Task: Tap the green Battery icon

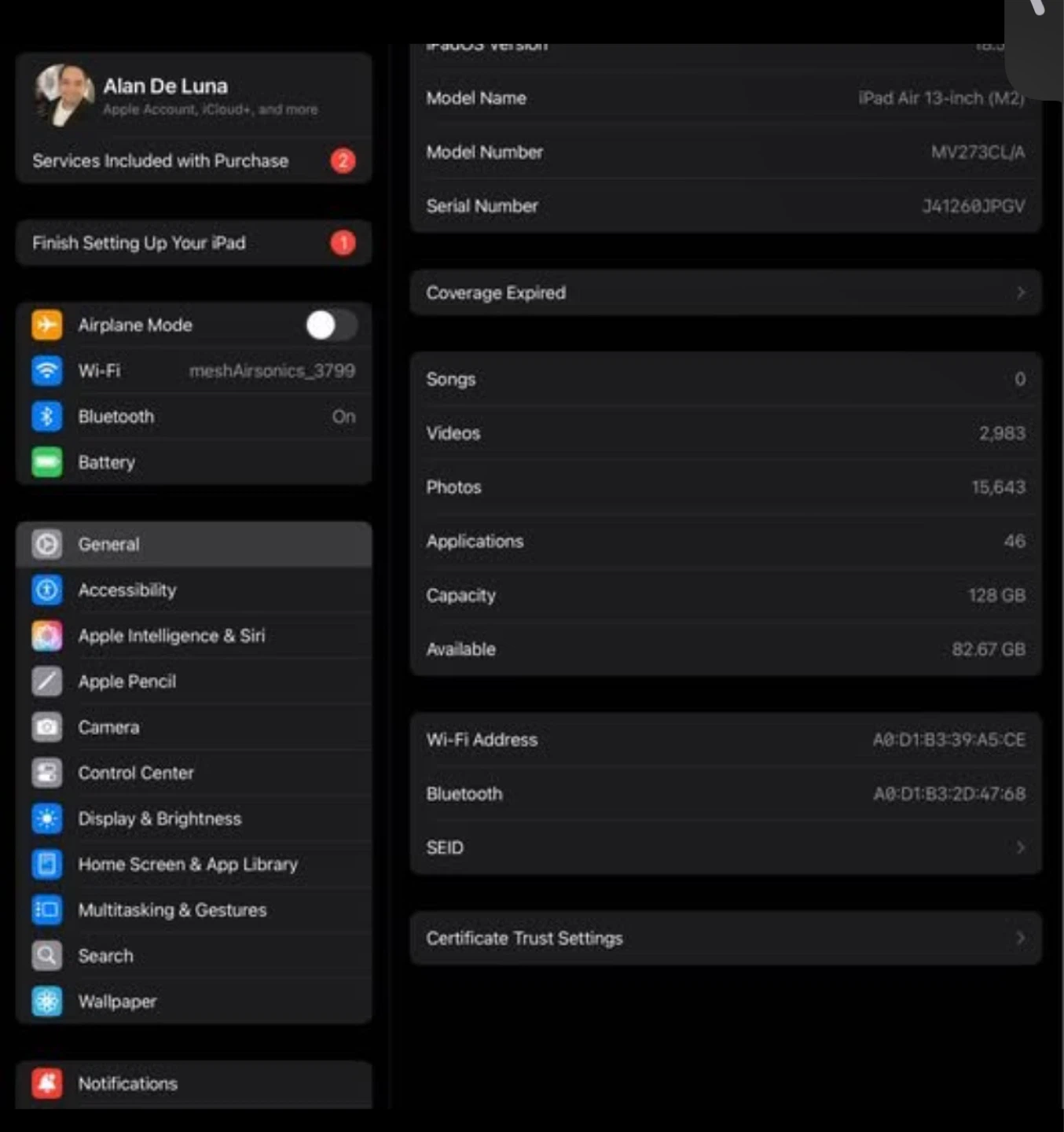Action: [47, 462]
